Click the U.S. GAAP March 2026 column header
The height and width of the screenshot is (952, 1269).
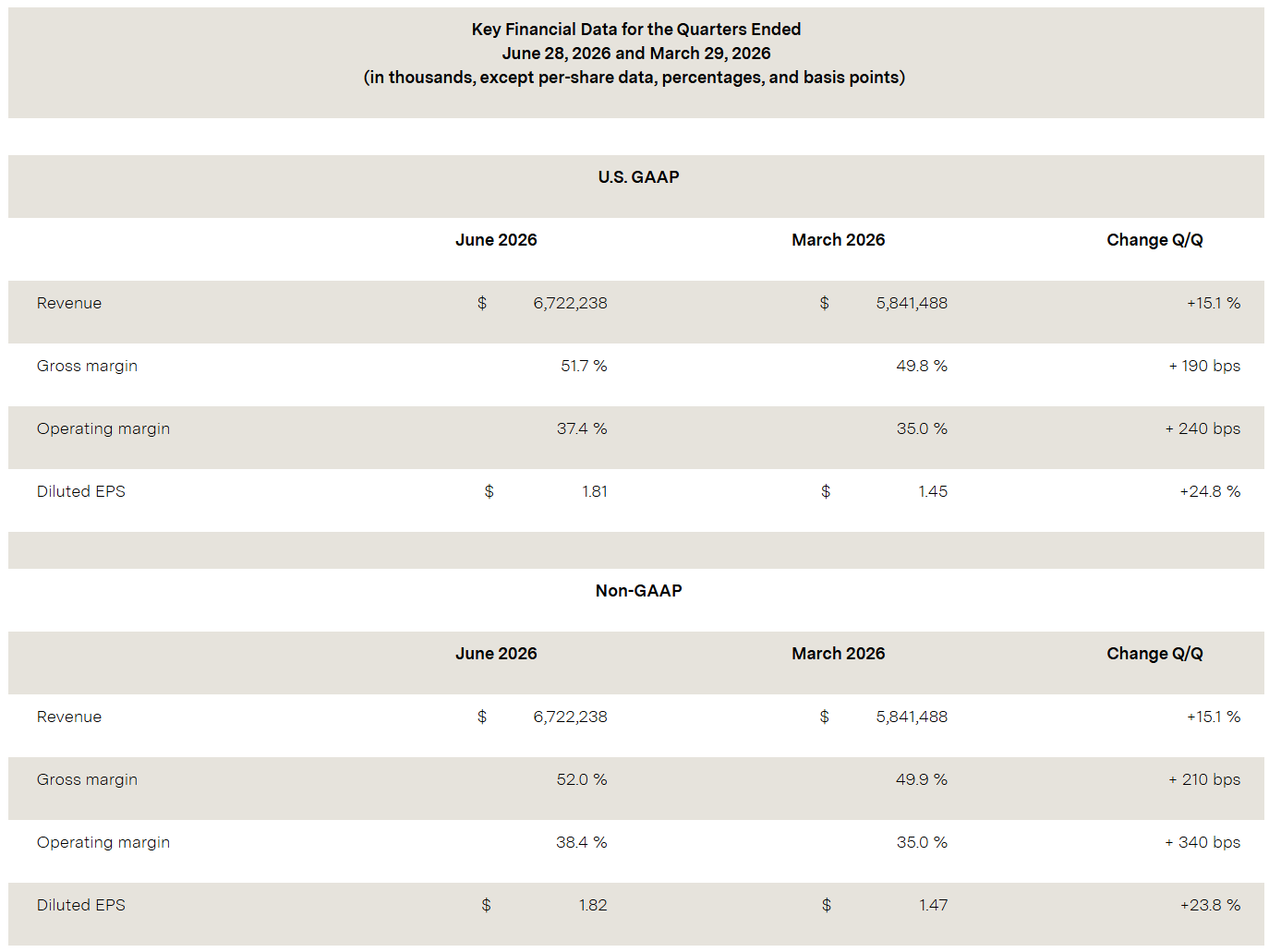(x=838, y=240)
